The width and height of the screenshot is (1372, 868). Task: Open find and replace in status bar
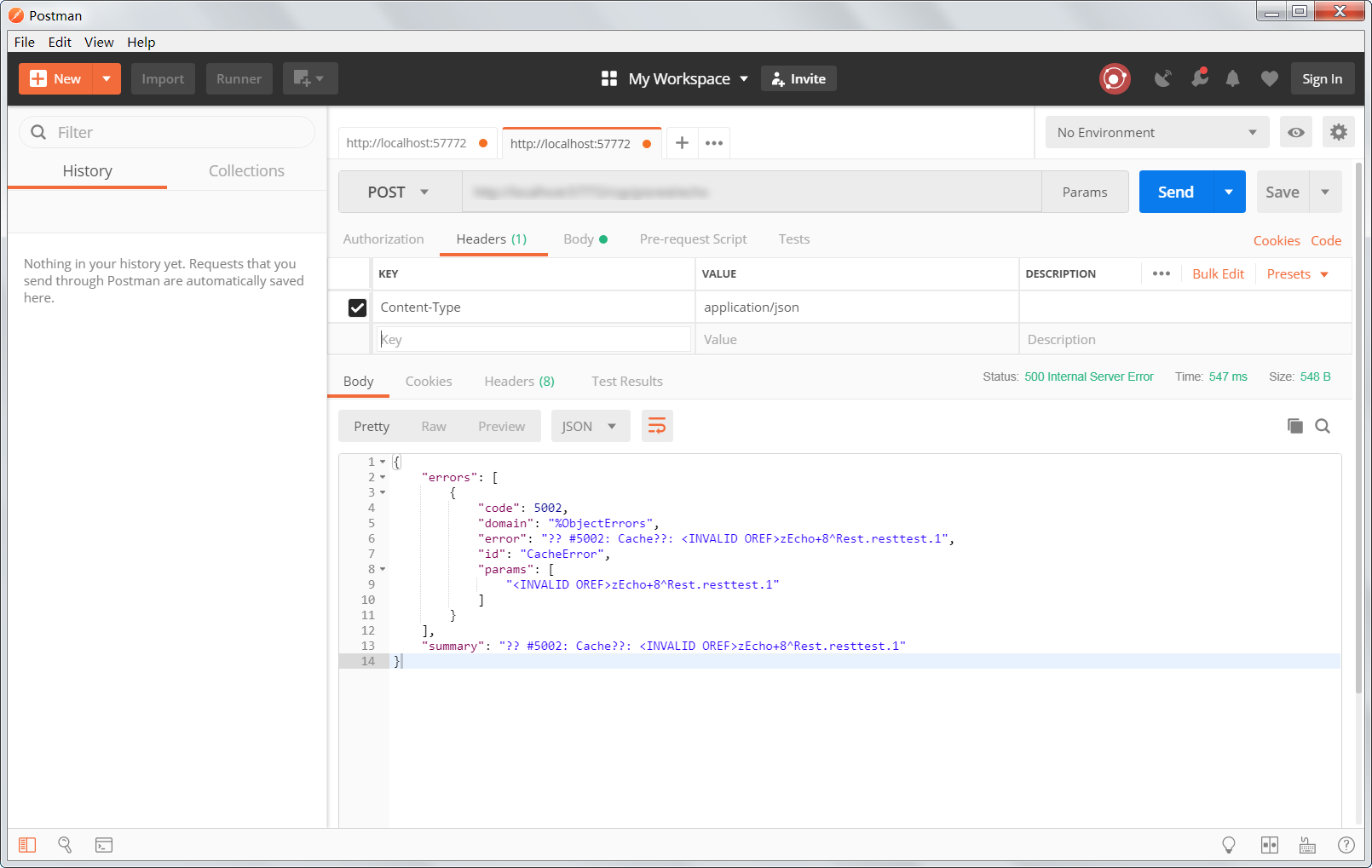[x=65, y=845]
